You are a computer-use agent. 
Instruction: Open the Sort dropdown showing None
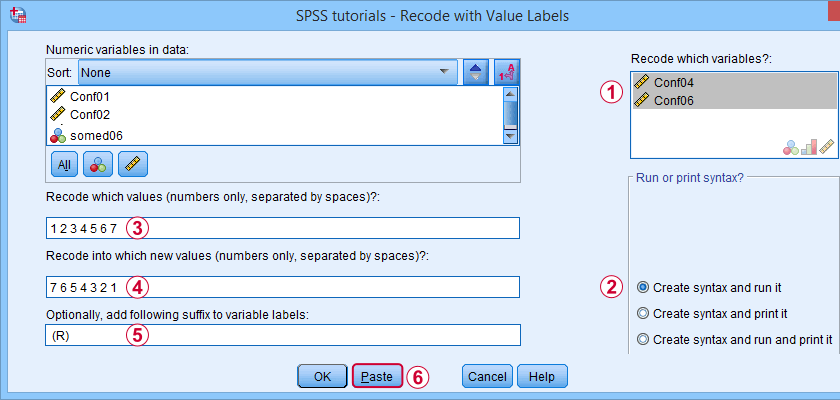[268, 72]
